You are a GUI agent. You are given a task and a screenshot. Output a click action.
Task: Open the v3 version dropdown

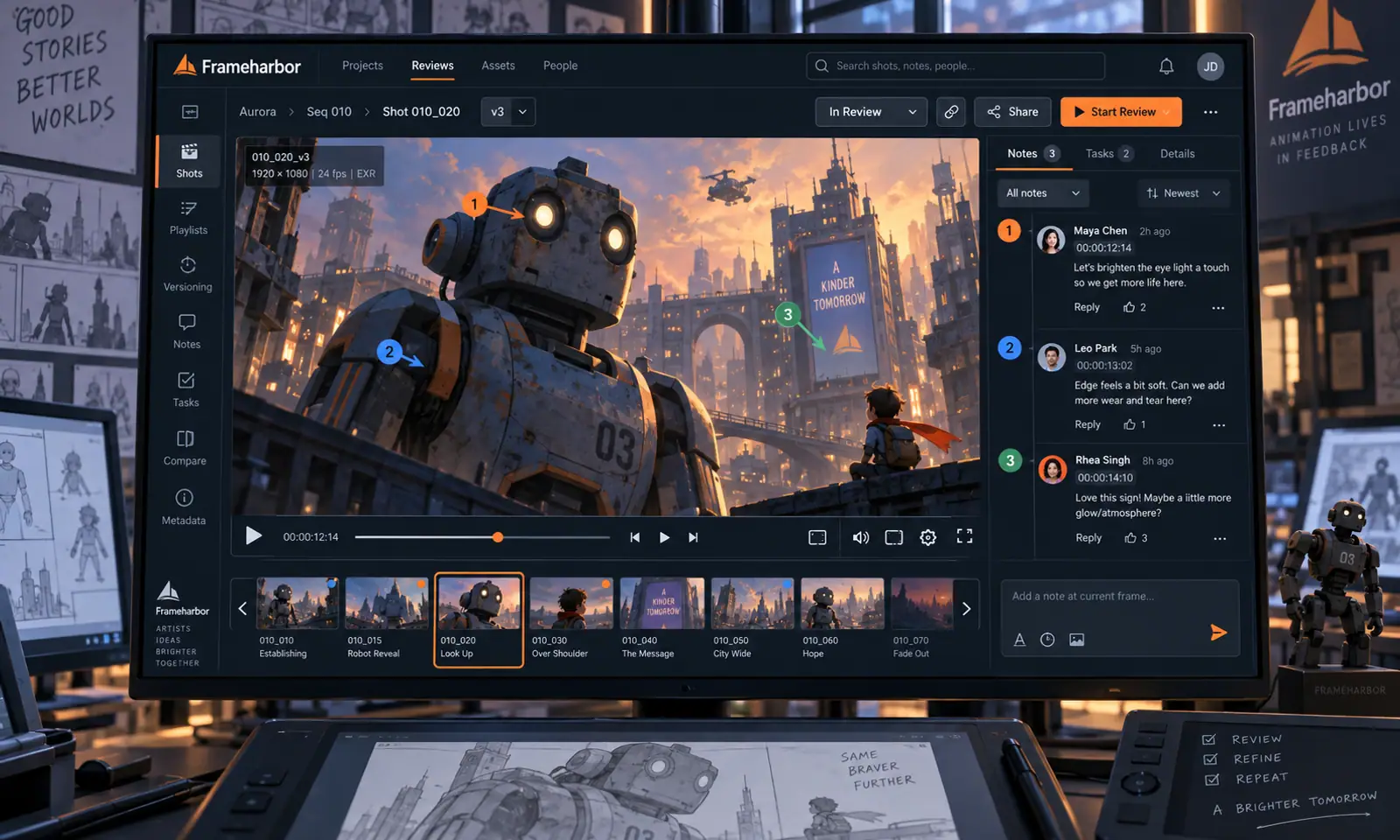pyautogui.click(x=508, y=112)
